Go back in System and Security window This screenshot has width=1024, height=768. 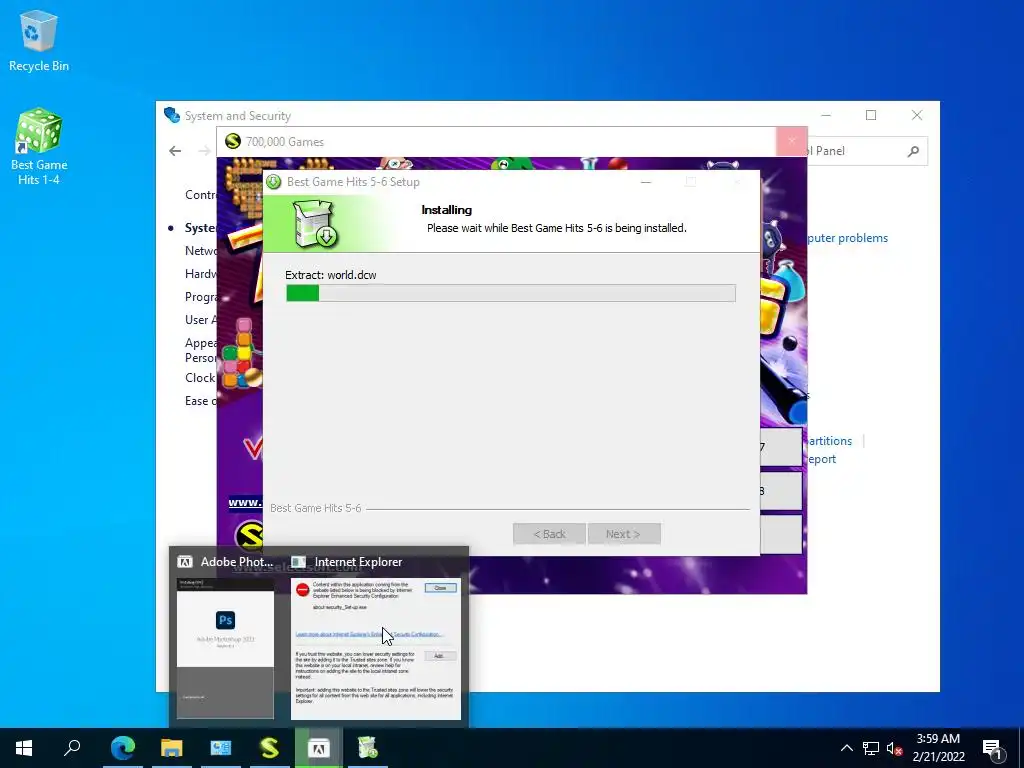pyautogui.click(x=175, y=151)
